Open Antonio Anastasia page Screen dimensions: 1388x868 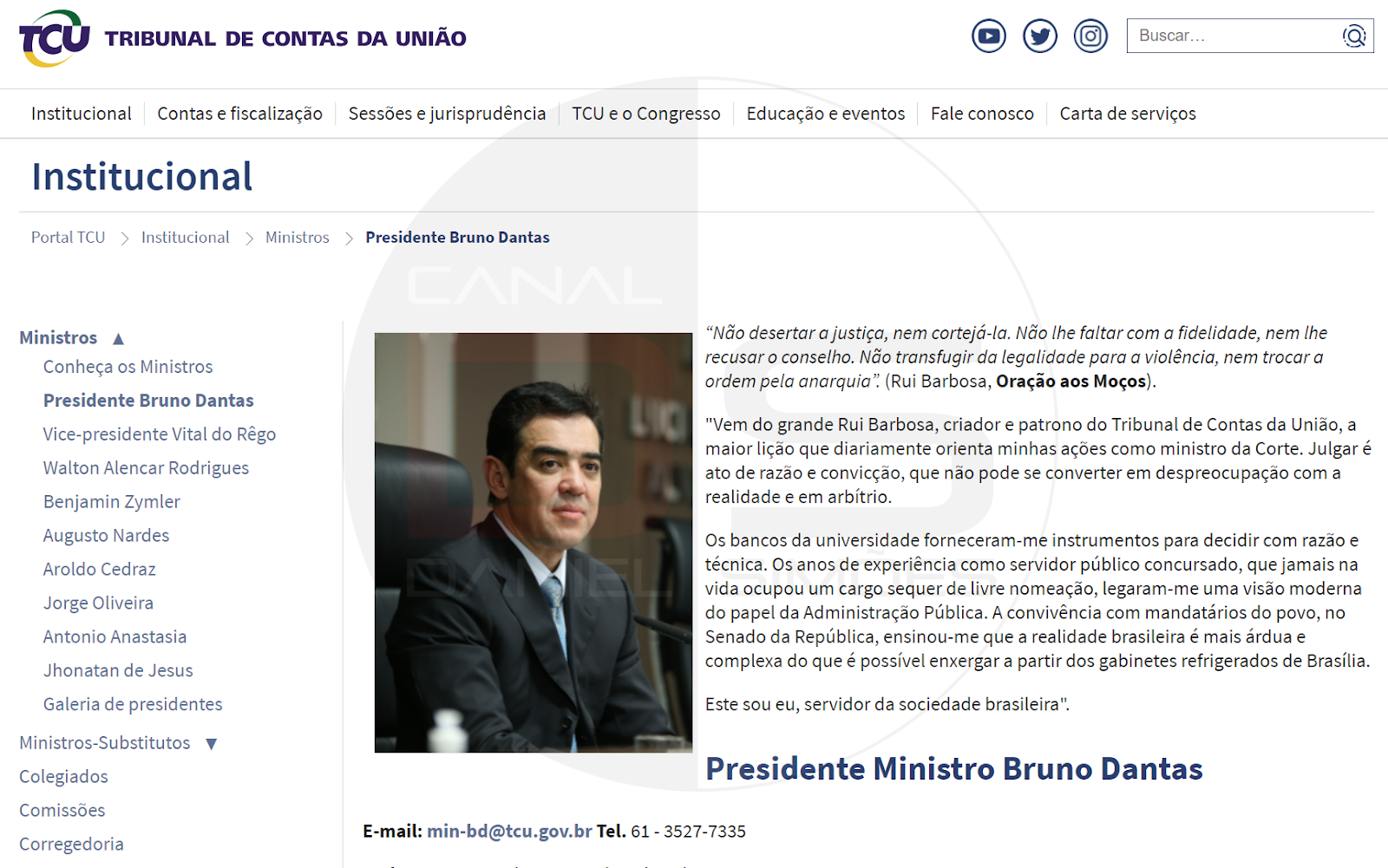[115, 637]
